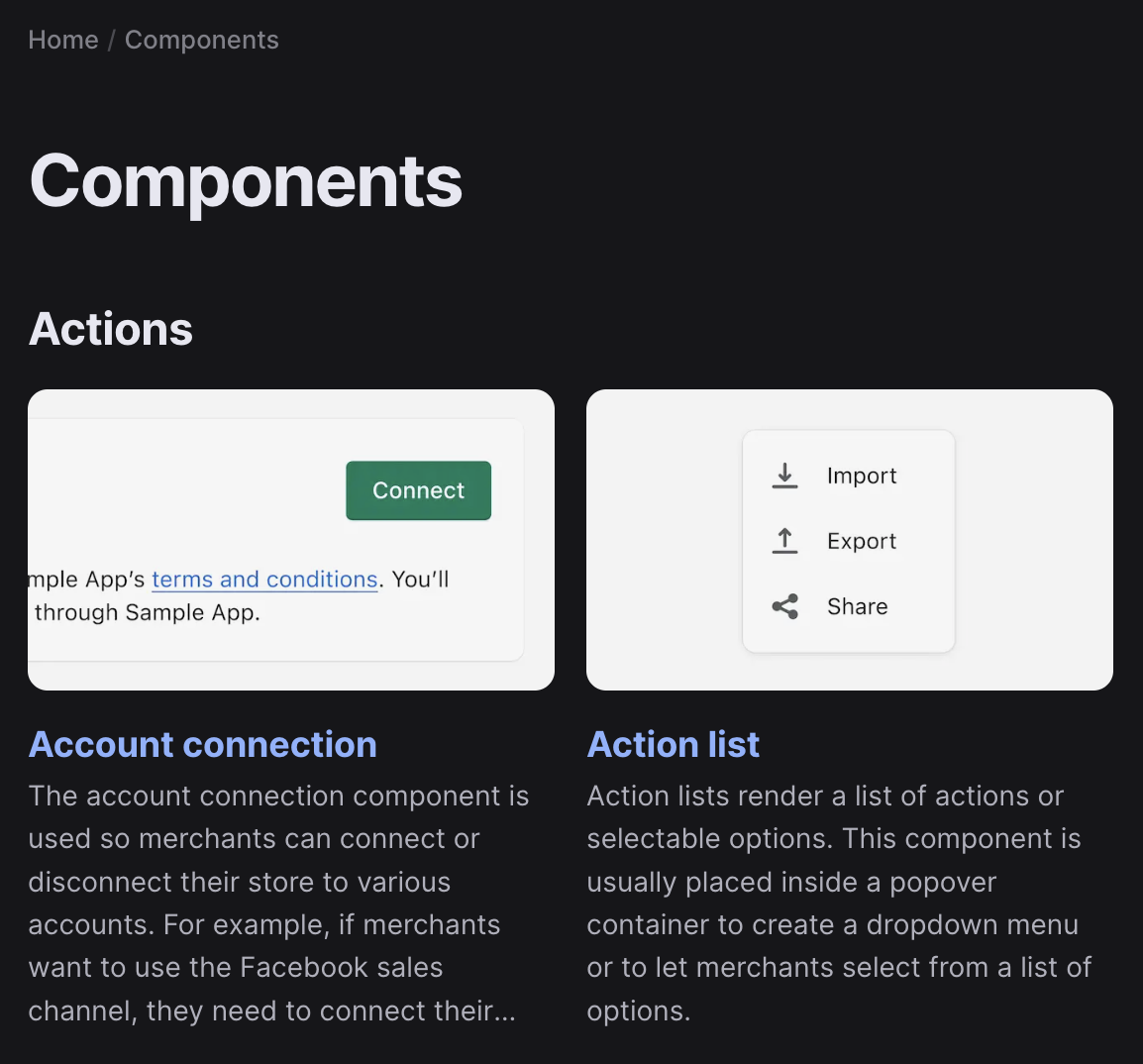The image size is (1143, 1064).
Task: Click the Export upload arrow icon
Action: click(x=784, y=541)
